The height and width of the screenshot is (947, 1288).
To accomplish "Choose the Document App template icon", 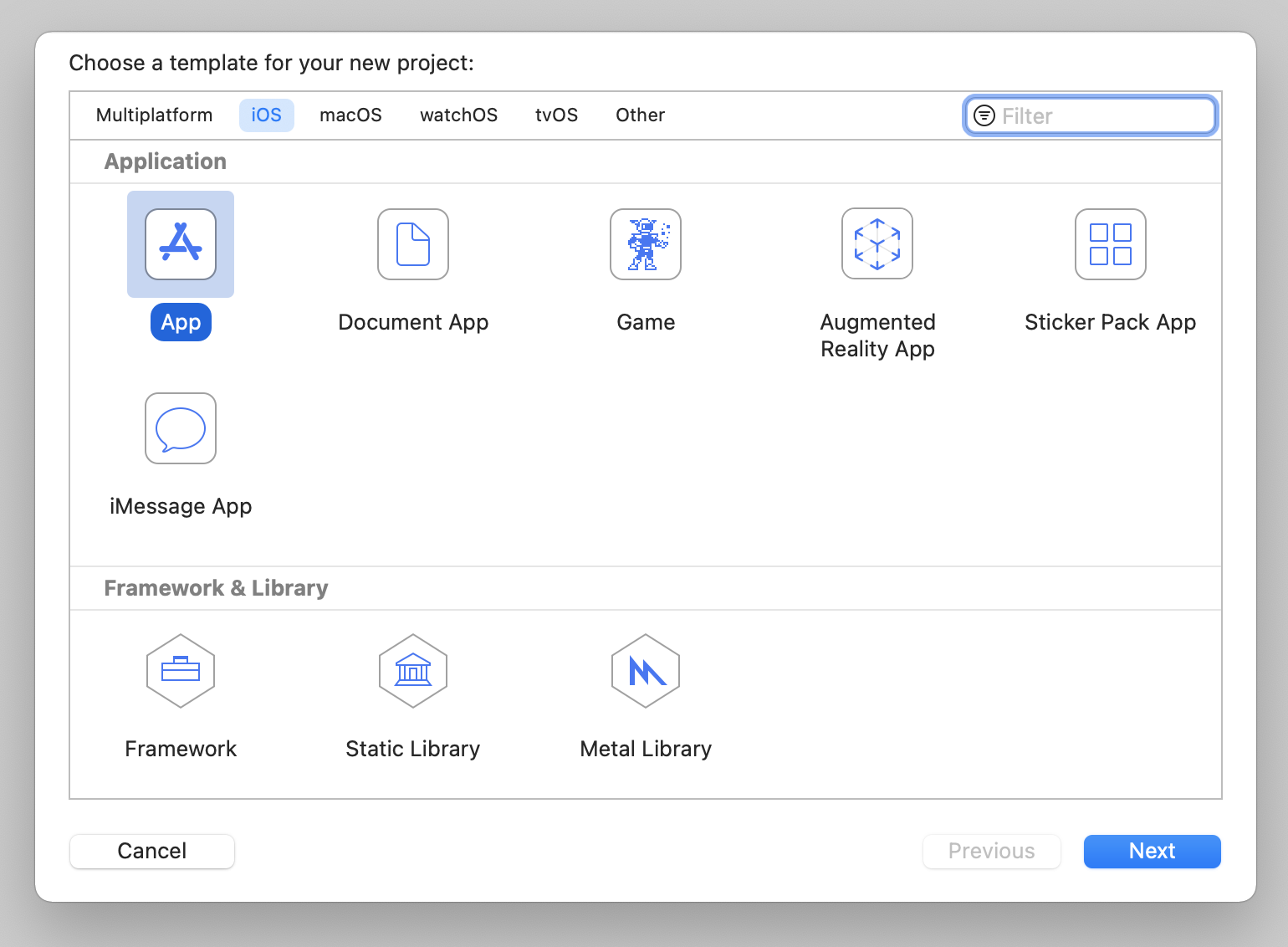I will click(413, 244).
